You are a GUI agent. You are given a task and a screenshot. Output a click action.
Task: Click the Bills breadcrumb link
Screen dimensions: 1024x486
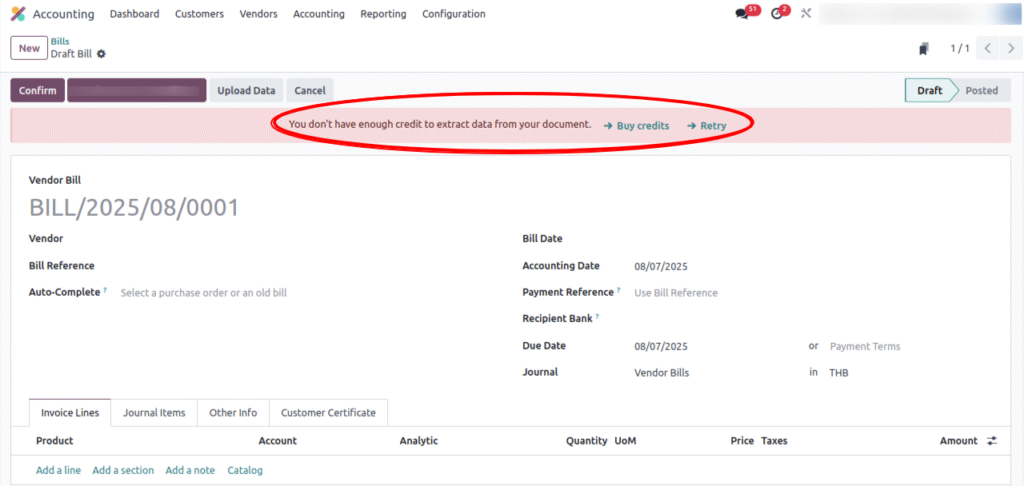click(x=60, y=42)
